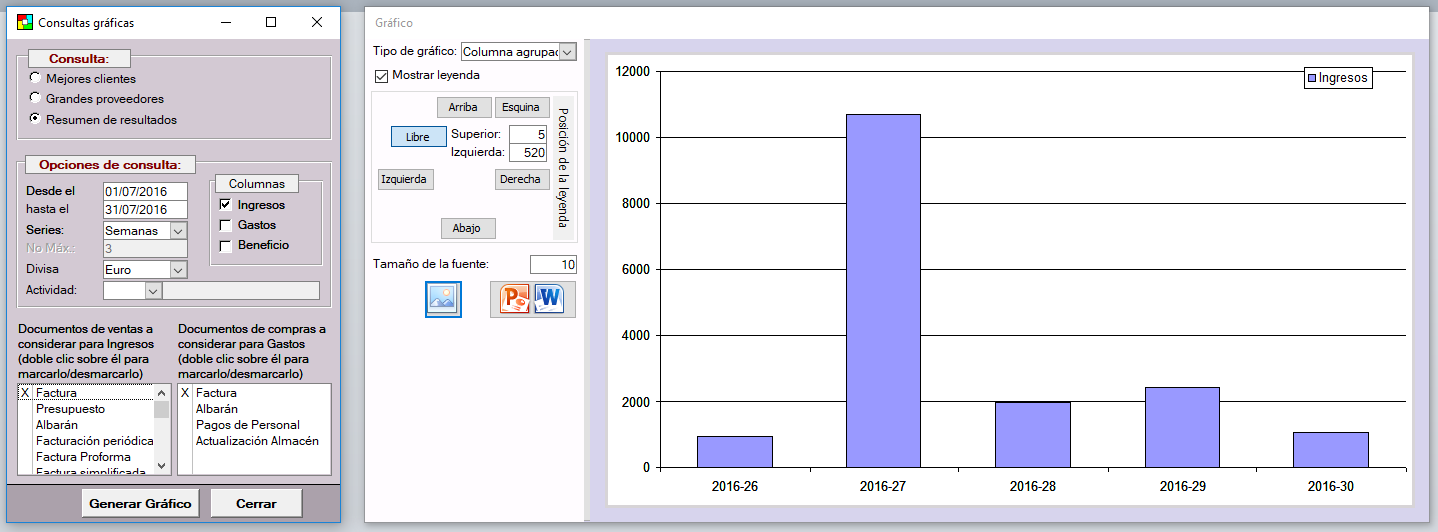This screenshot has width=1438, height=532.
Task: Set legend position to Arriba
Action: (463, 107)
